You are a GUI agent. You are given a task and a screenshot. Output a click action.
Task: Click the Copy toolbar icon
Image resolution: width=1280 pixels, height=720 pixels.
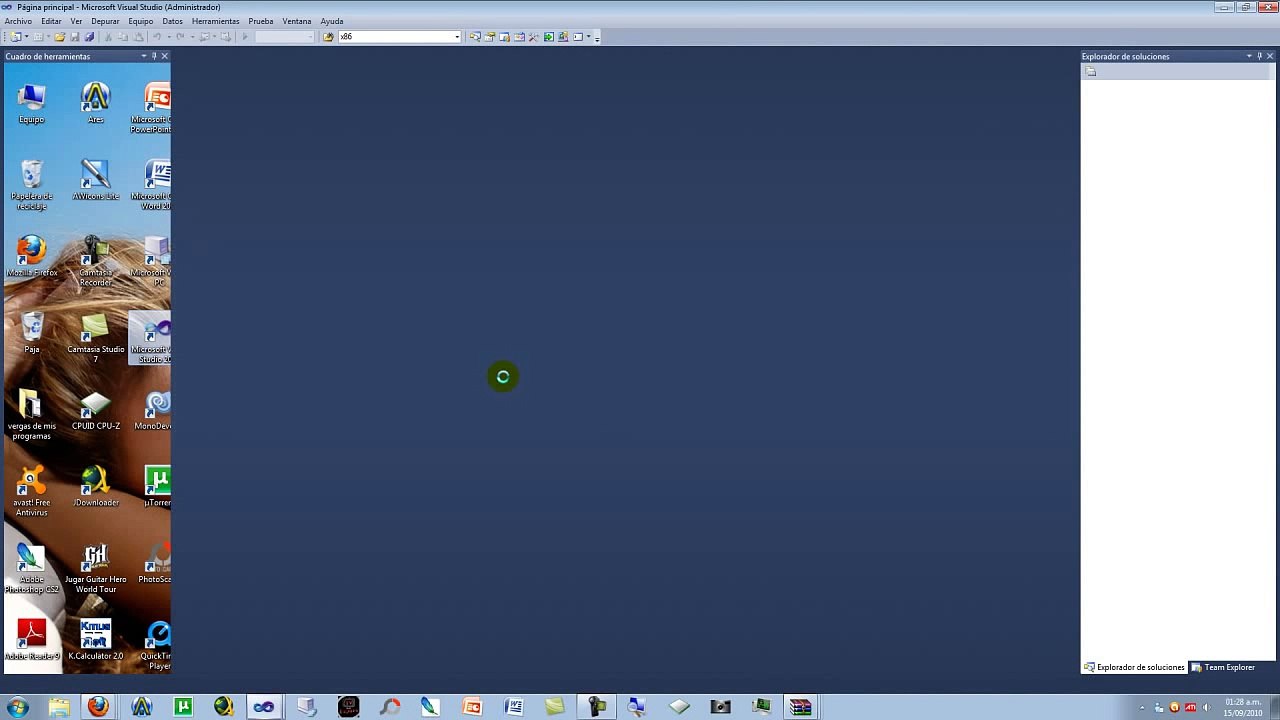click(x=123, y=36)
